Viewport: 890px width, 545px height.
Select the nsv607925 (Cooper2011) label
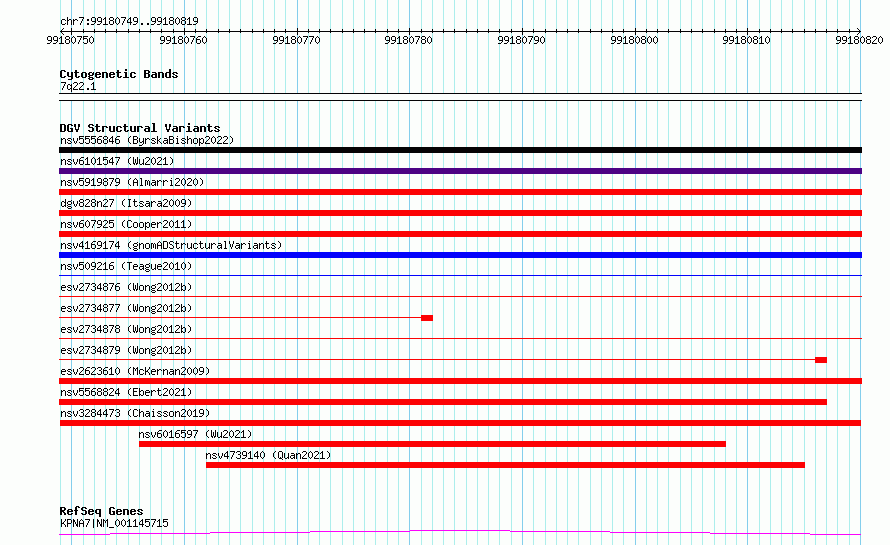pyautogui.click(x=126, y=224)
